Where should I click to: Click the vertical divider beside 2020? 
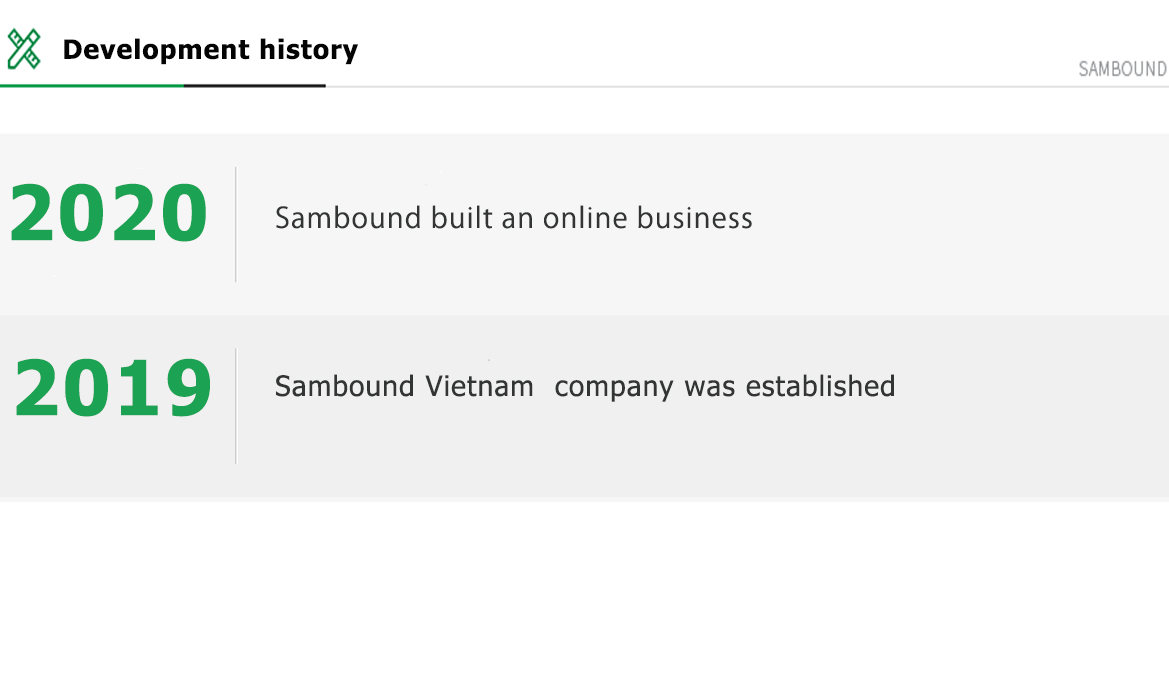tap(236, 224)
